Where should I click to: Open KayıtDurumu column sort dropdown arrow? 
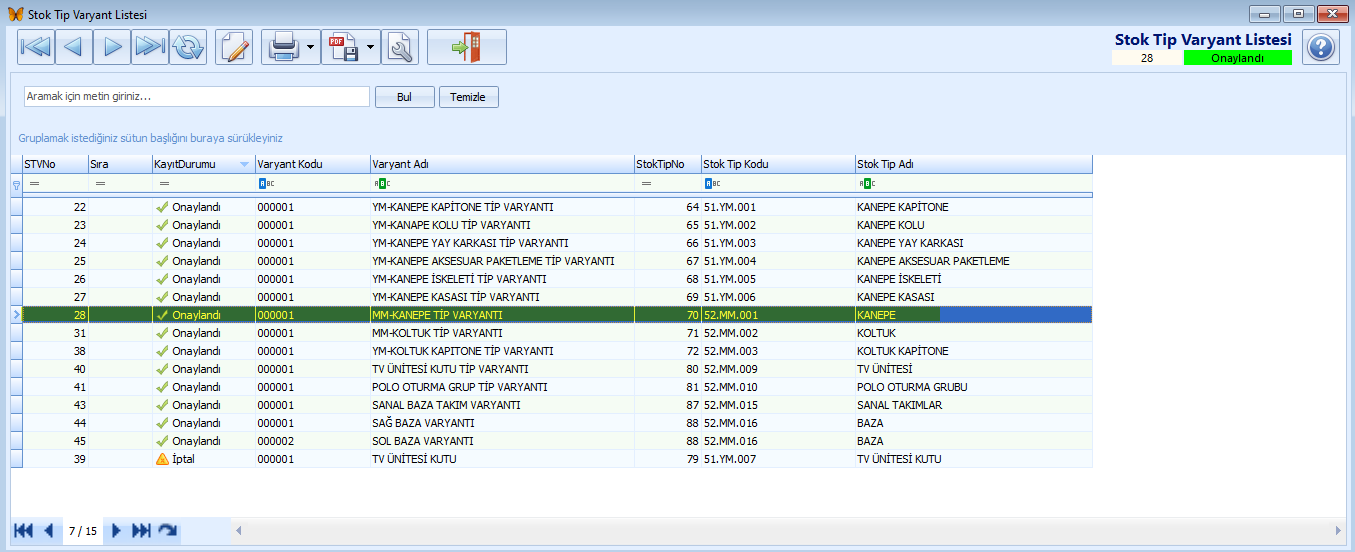point(244,164)
